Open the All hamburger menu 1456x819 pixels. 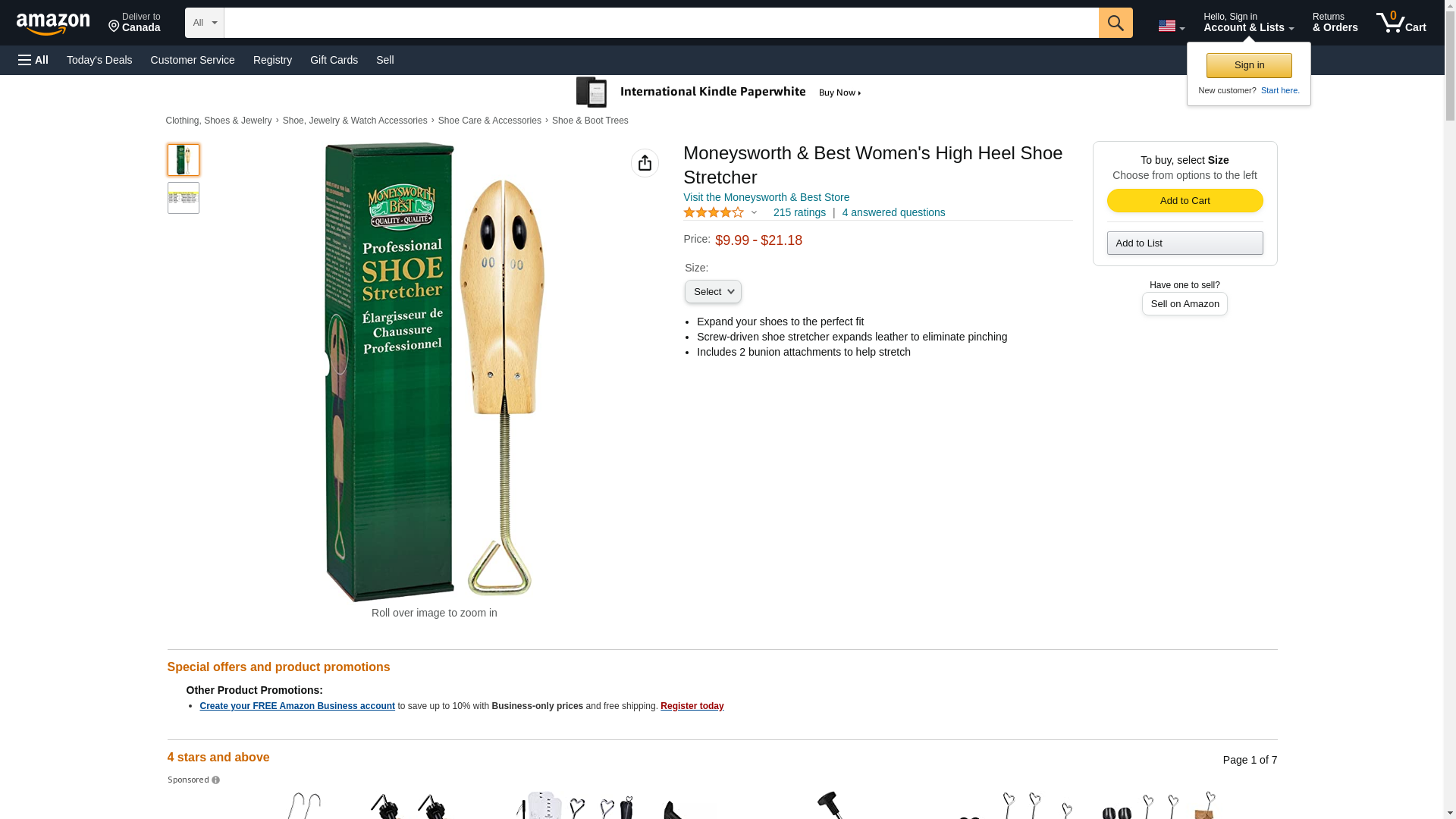pos(33,60)
